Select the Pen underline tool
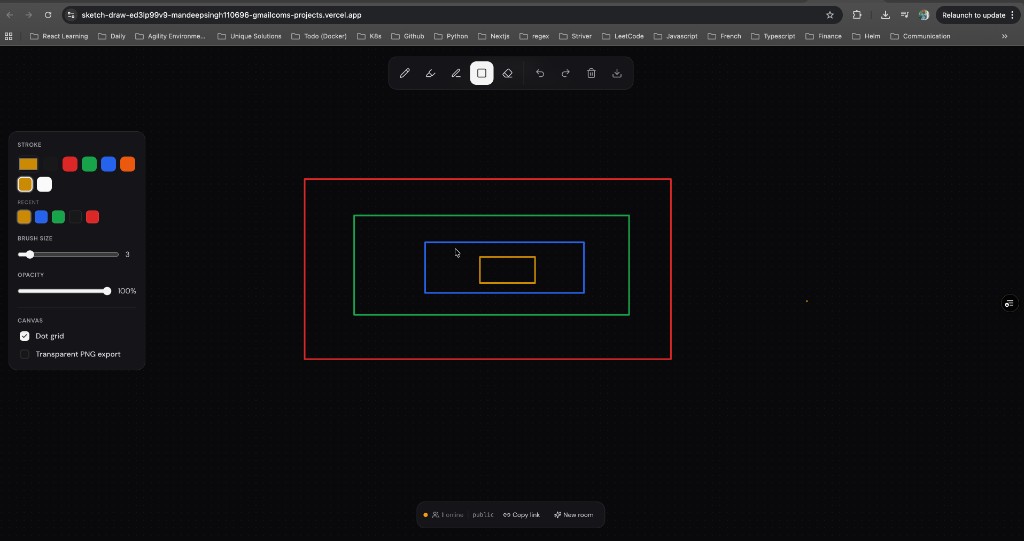Image resolution: width=1024 pixels, height=541 pixels. (x=456, y=73)
